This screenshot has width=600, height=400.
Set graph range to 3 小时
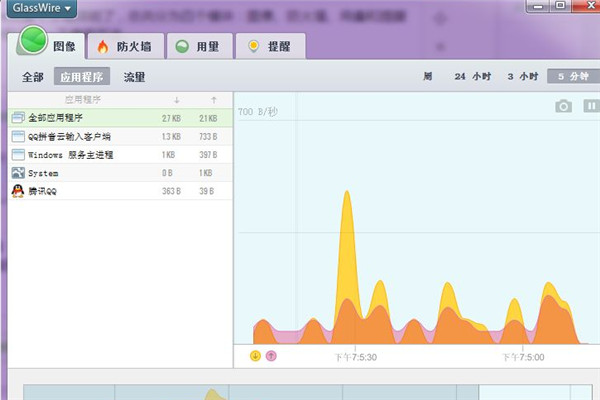pos(523,76)
